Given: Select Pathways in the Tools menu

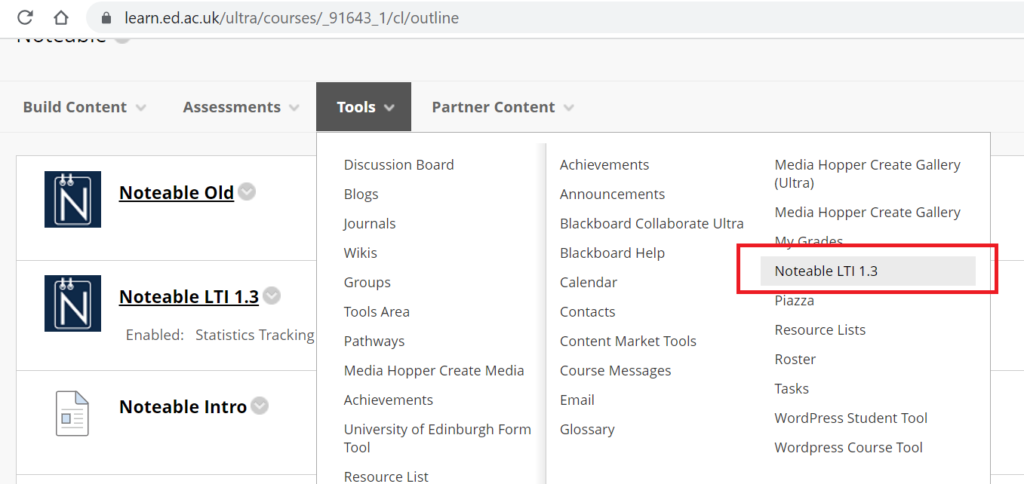Looking at the screenshot, I should [374, 341].
